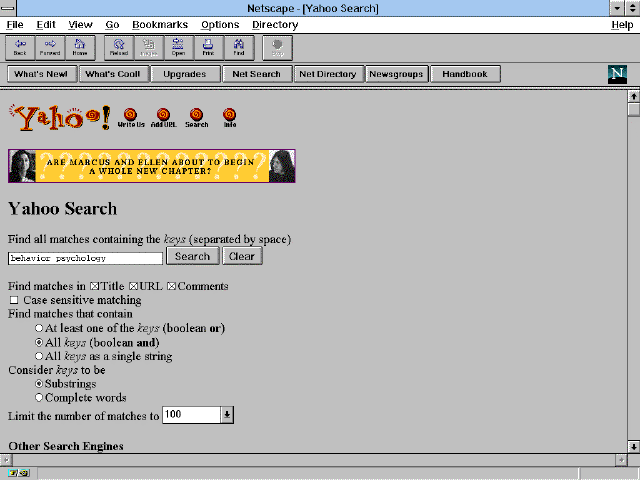Click the horizontal scrollbar right arrow
Viewport: 640px width, 480px height.
pos(621,460)
